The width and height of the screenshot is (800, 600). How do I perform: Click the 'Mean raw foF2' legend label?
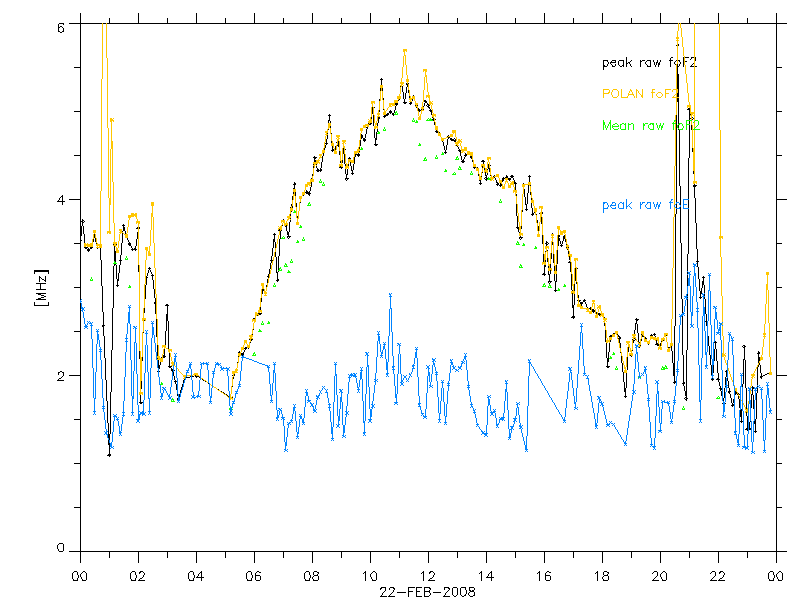pos(651,126)
